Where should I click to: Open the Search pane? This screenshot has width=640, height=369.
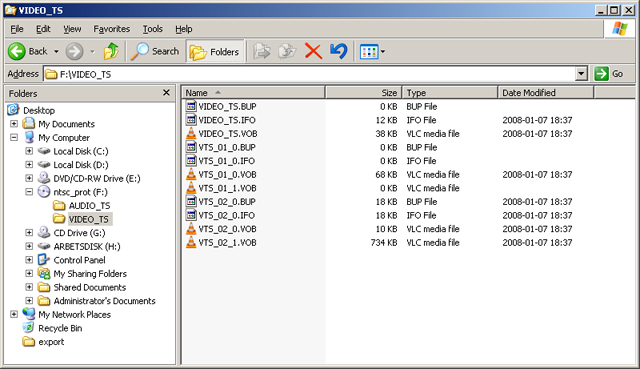[x=155, y=51]
